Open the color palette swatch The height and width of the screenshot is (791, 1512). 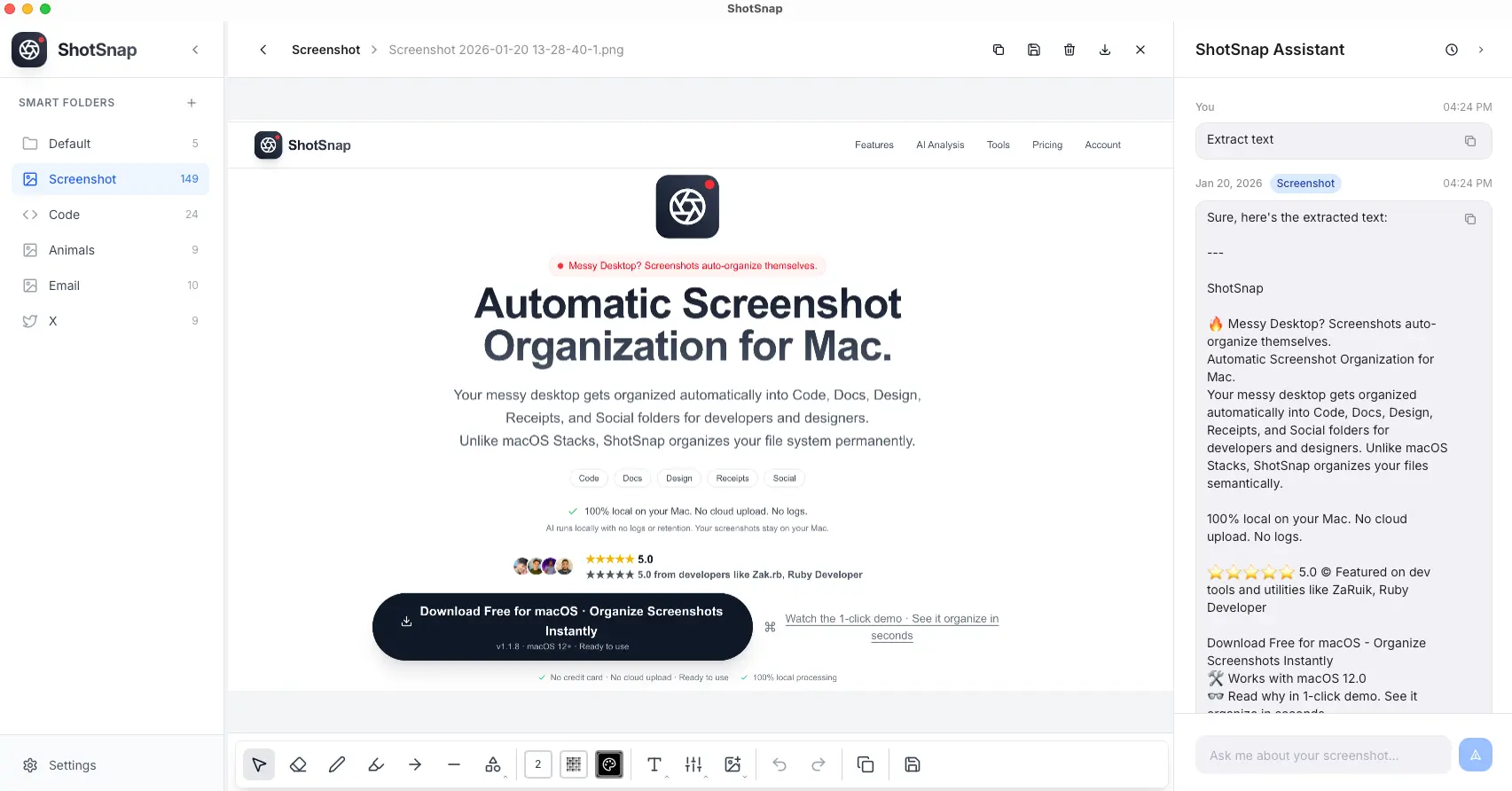point(609,764)
